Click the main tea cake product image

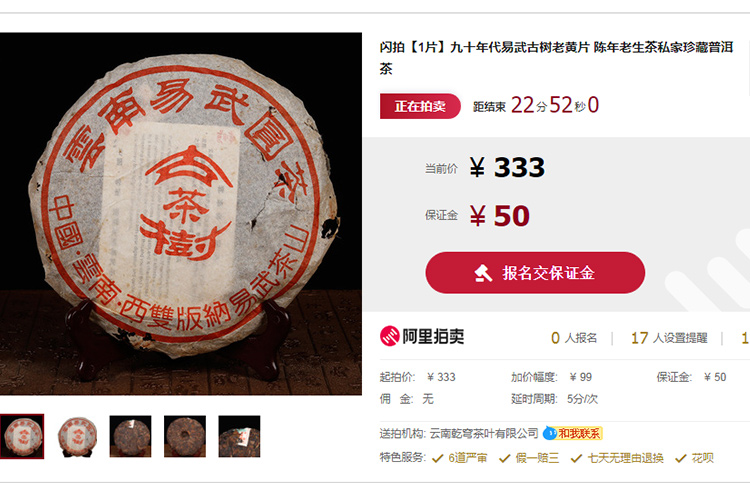click(x=180, y=213)
